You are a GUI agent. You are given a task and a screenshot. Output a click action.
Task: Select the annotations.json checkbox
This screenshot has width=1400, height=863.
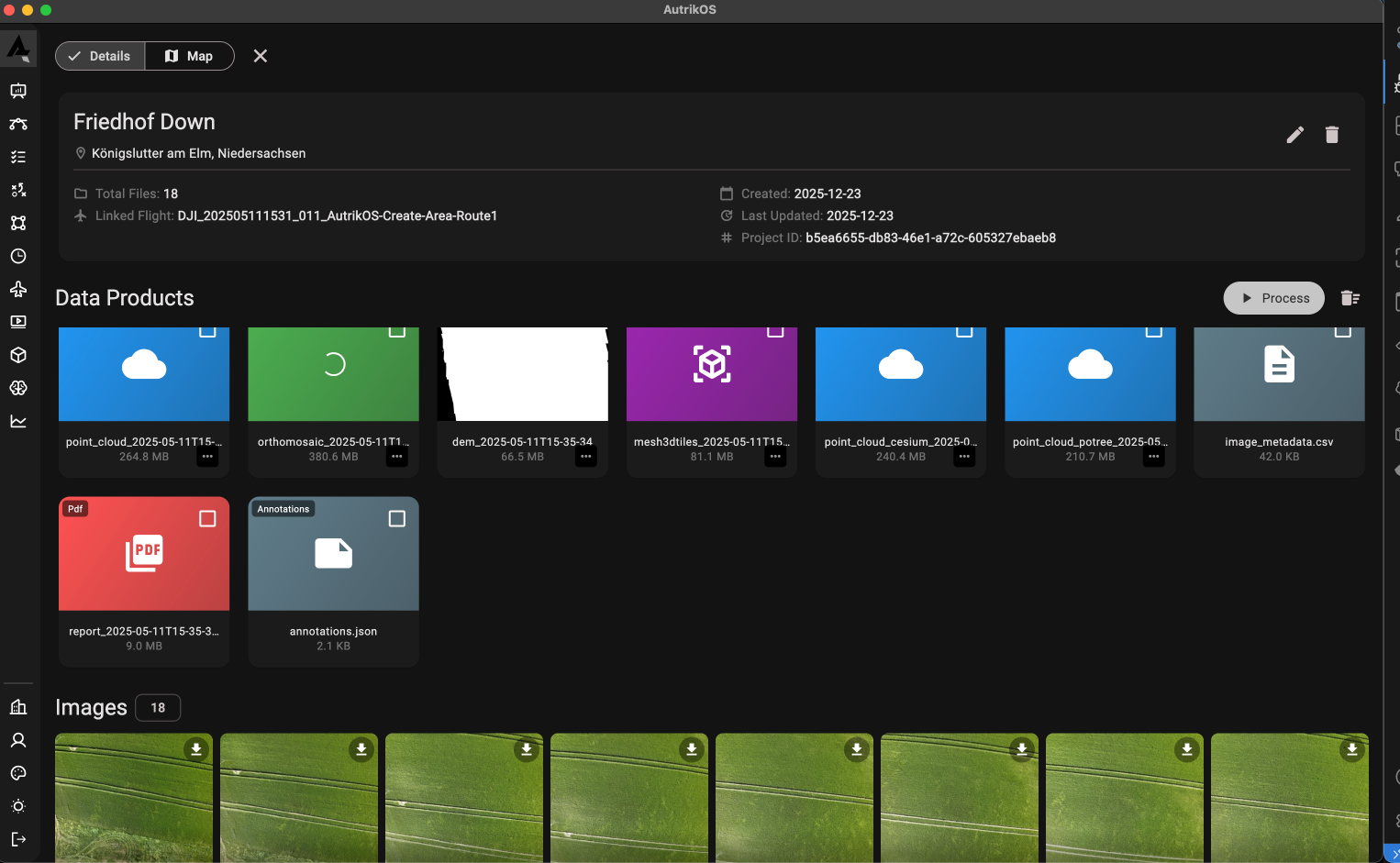point(397,519)
